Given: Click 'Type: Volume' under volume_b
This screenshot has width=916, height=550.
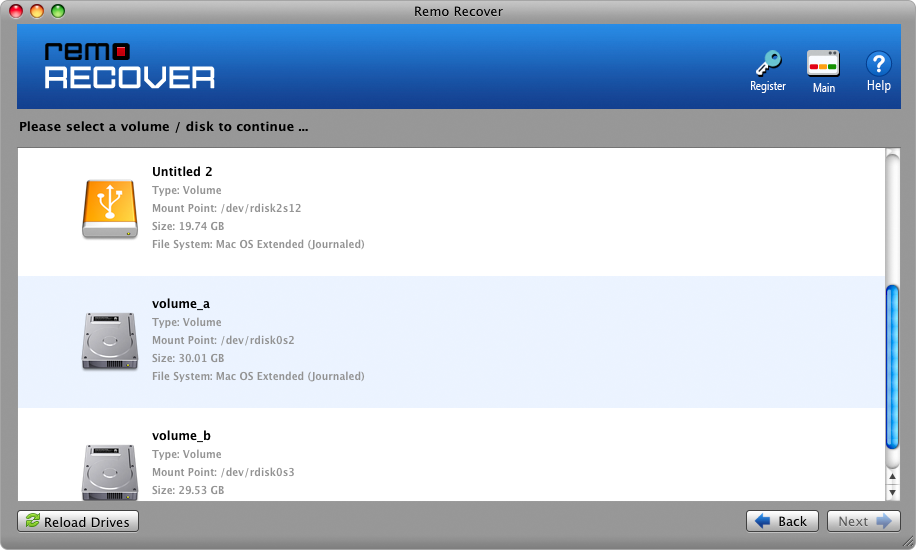Looking at the screenshot, I should [x=186, y=454].
